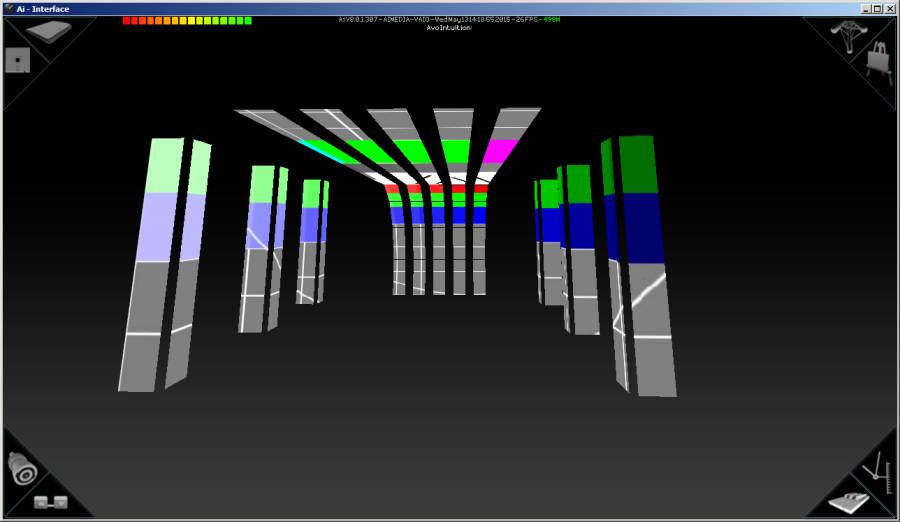Screen dimensions: 900x522
Task: Close the Ai - Interface window
Action: click(890, 9)
